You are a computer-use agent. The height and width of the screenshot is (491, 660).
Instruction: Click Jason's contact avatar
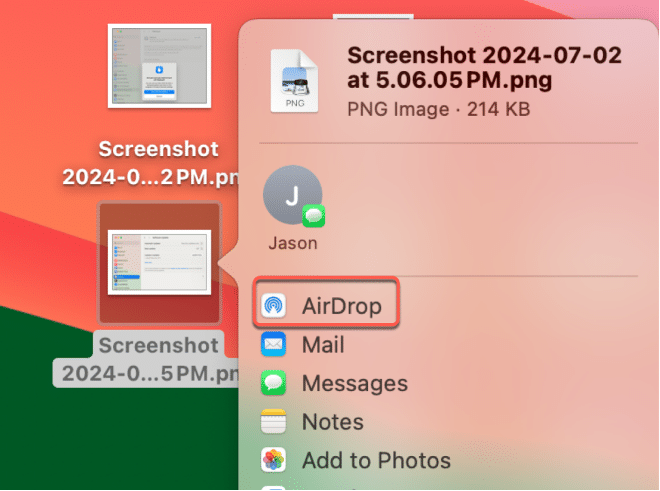click(293, 195)
